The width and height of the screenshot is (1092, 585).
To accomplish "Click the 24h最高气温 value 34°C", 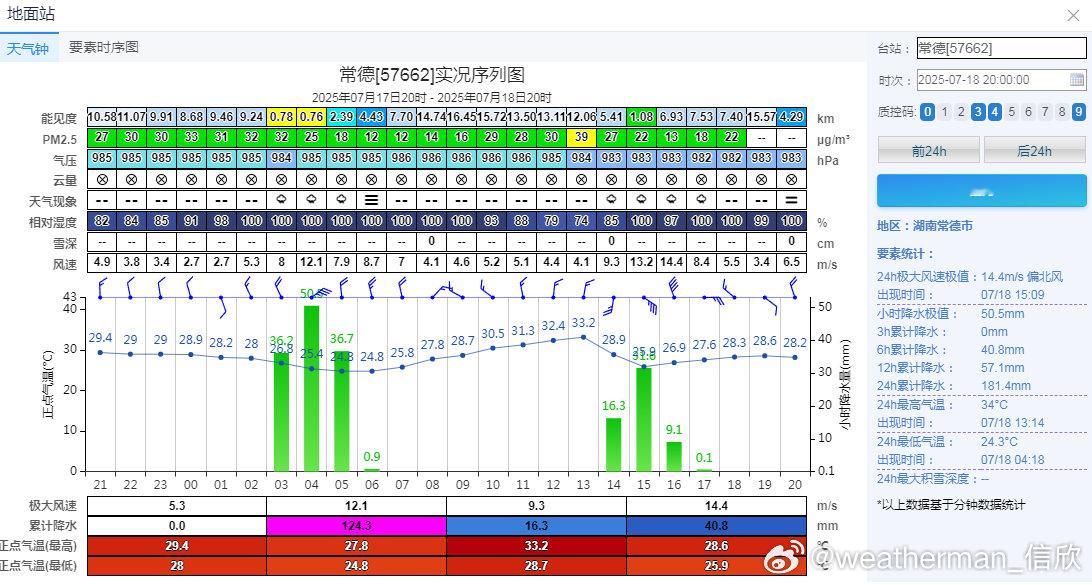I will tap(994, 405).
